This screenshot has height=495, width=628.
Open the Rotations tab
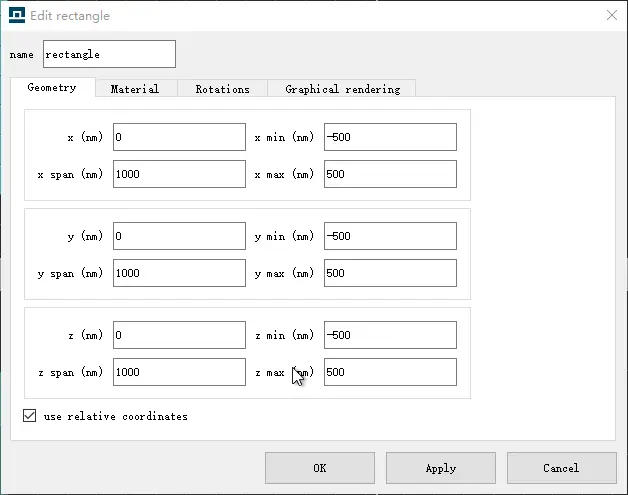(x=222, y=89)
